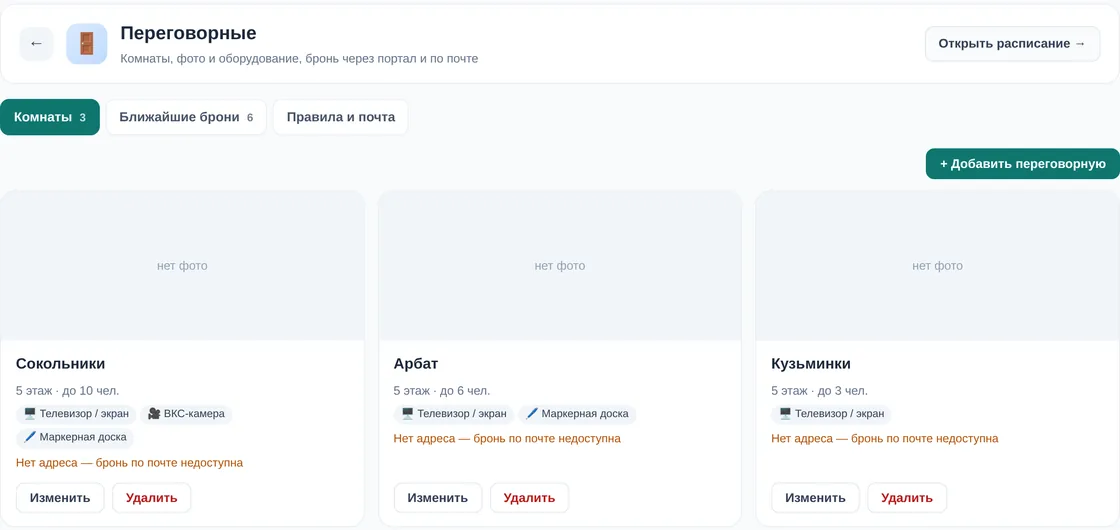Click the Арбат photo placeholder
Image resolution: width=1120 pixels, height=530 pixels.
(560, 266)
